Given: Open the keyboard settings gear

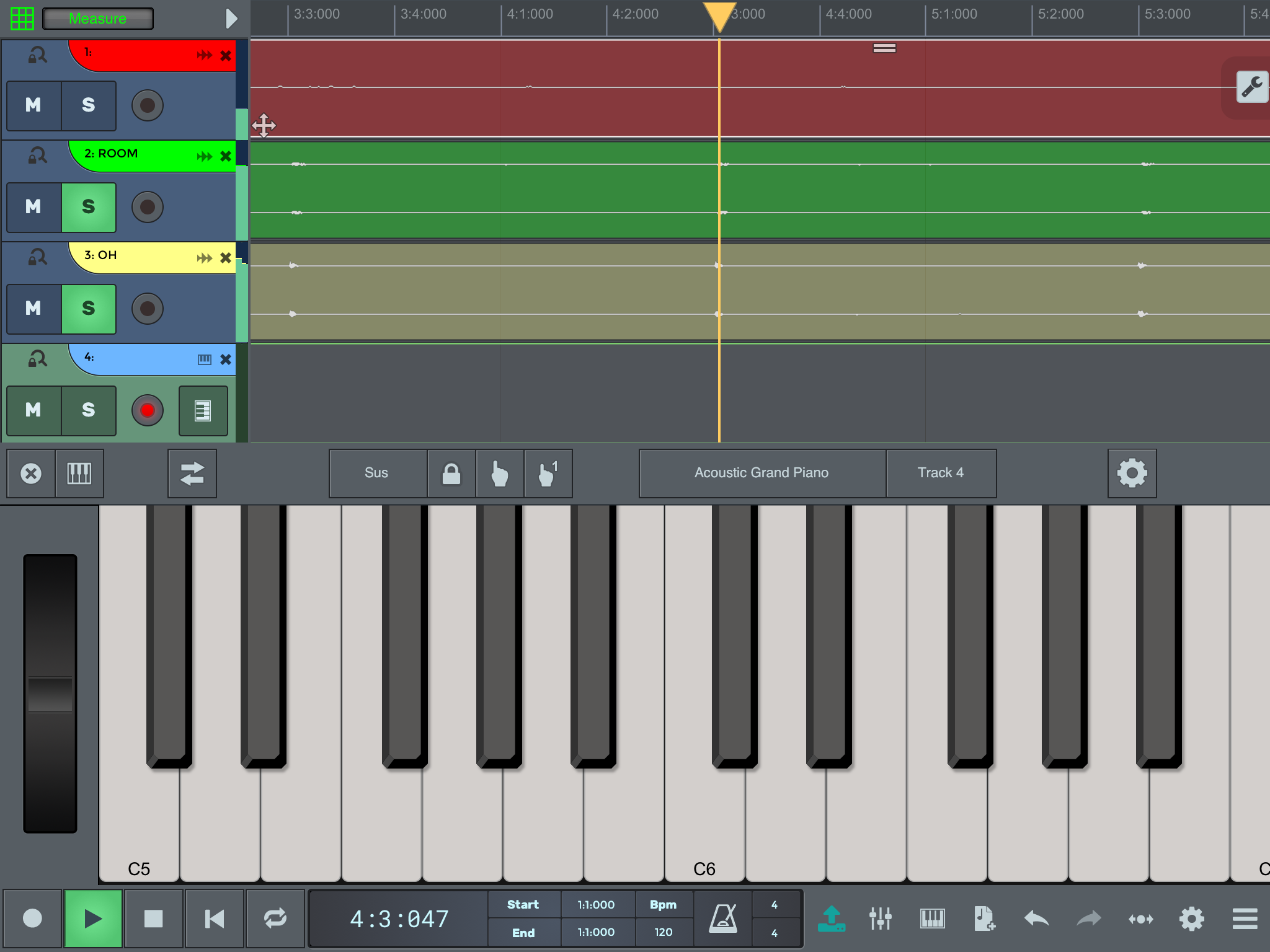Looking at the screenshot, I should click(1132, 473).
